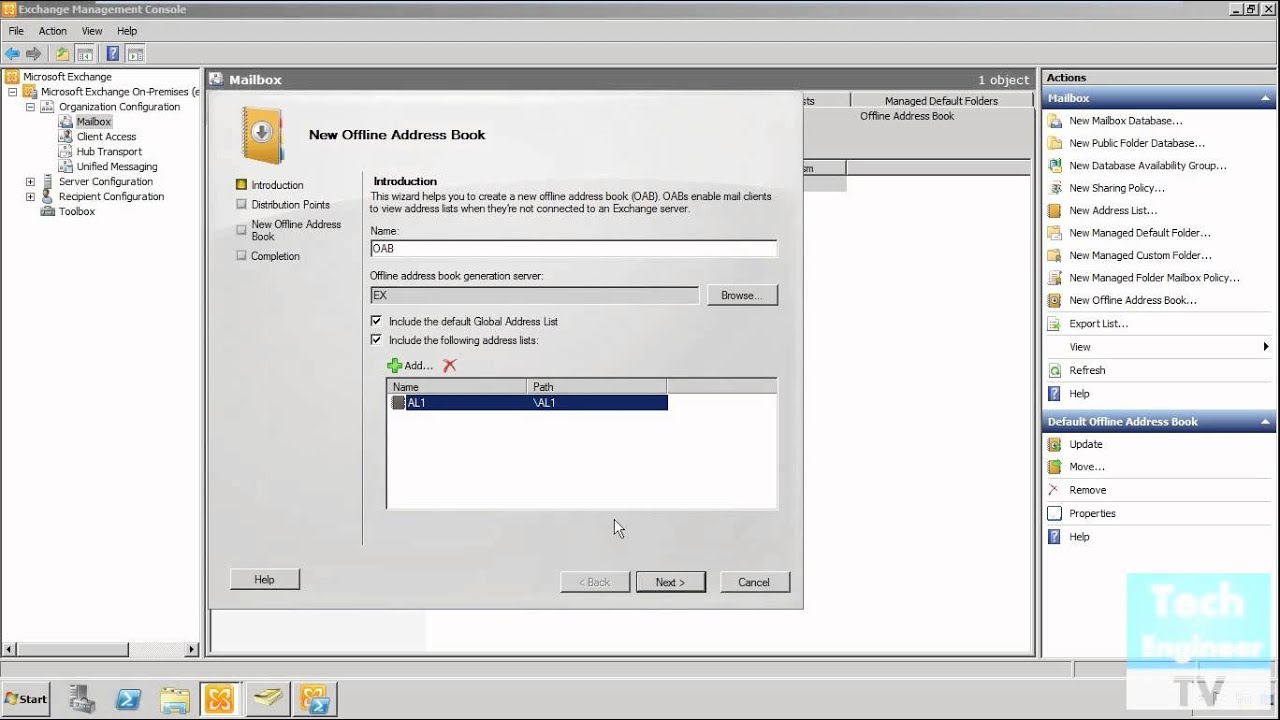Click the wizard Help button
1280x720 pixels.
coord(264,579)
